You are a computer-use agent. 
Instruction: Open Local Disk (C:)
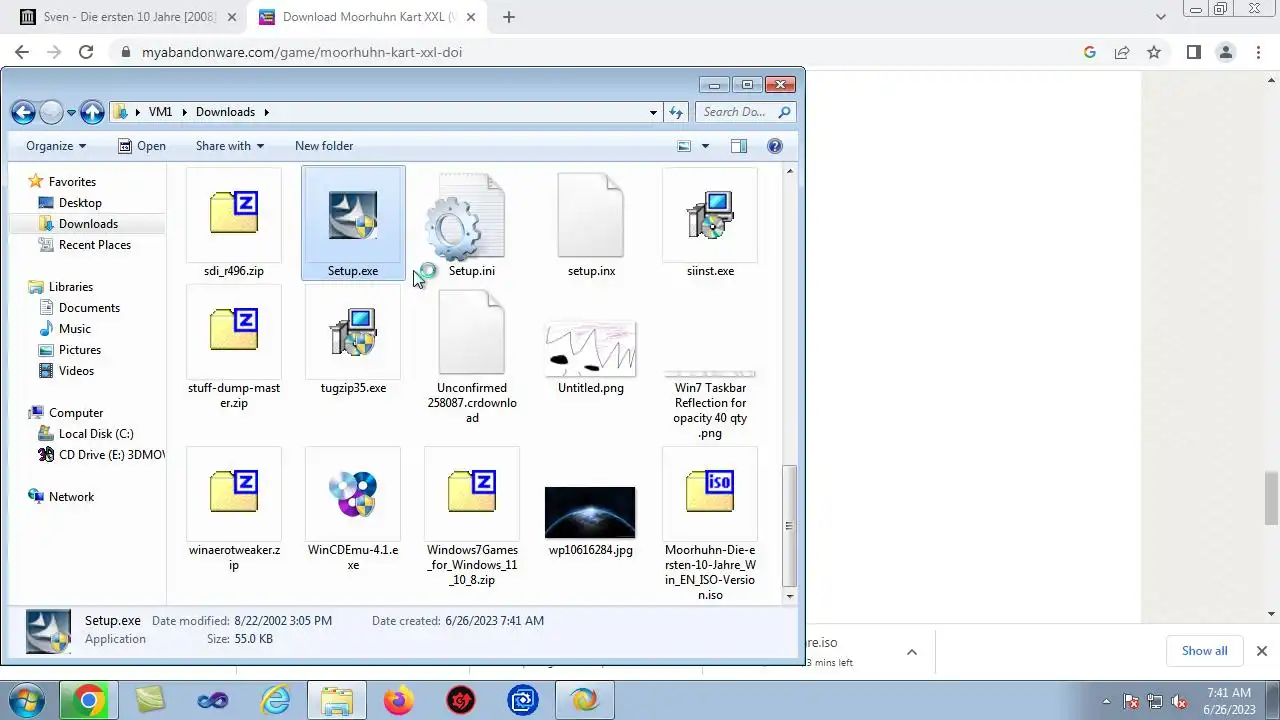[95, 434]
